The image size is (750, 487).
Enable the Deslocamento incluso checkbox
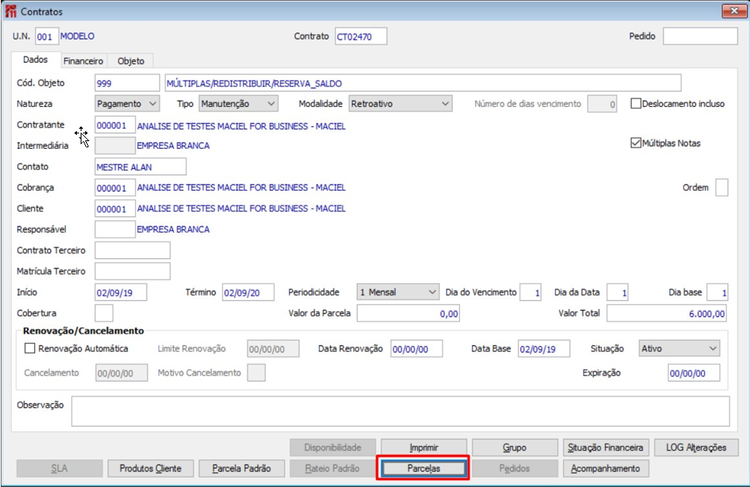(x=636, y=104)
